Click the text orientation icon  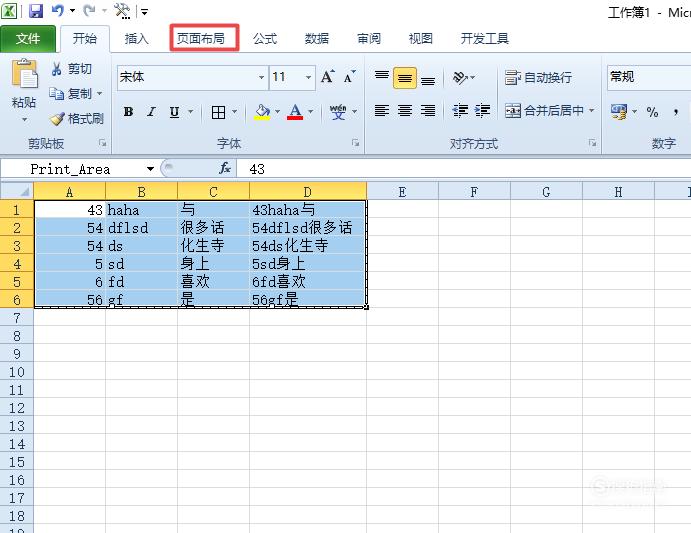pos(461,78)
